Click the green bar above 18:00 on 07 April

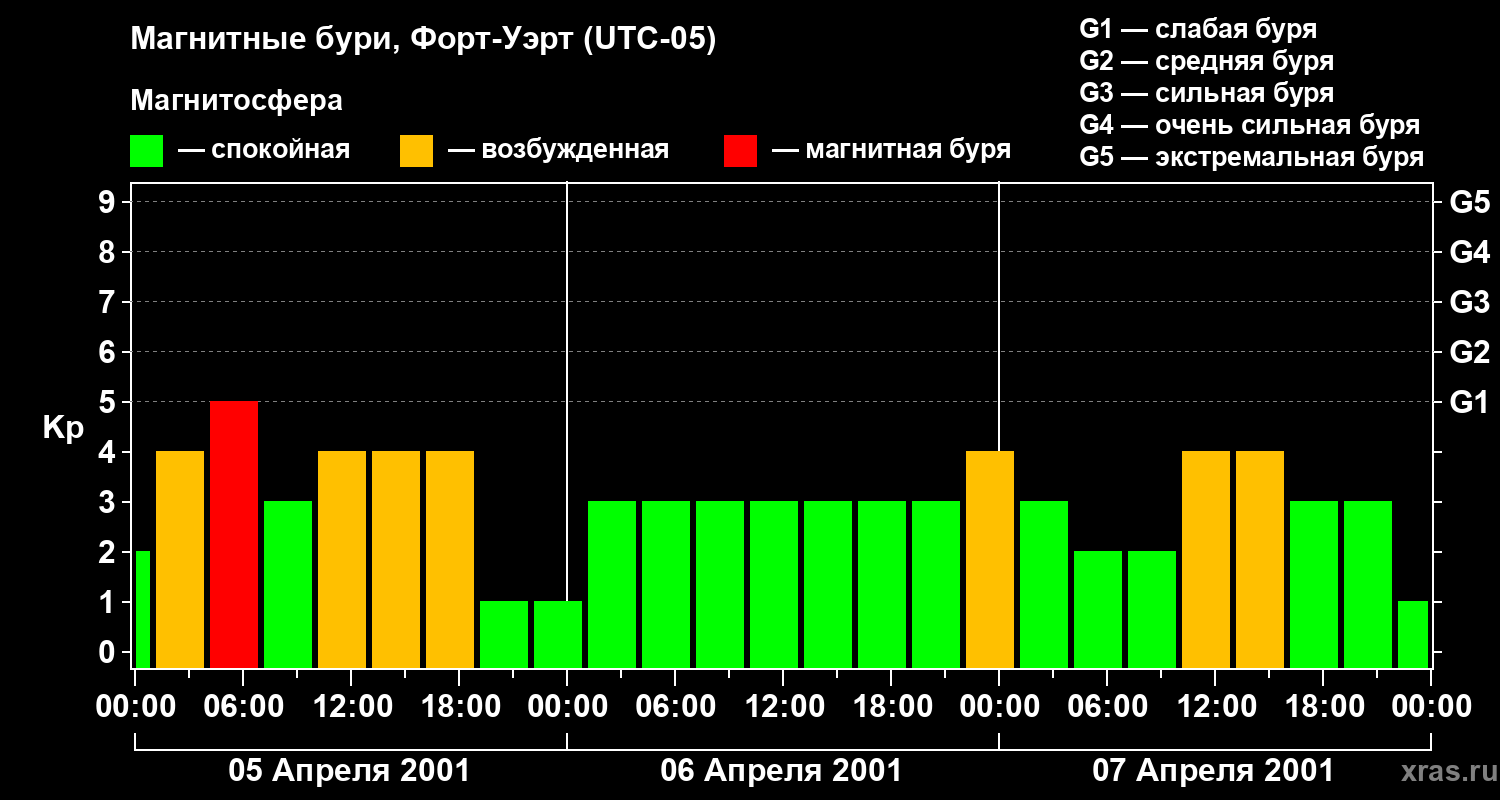tap(1314, 584)
